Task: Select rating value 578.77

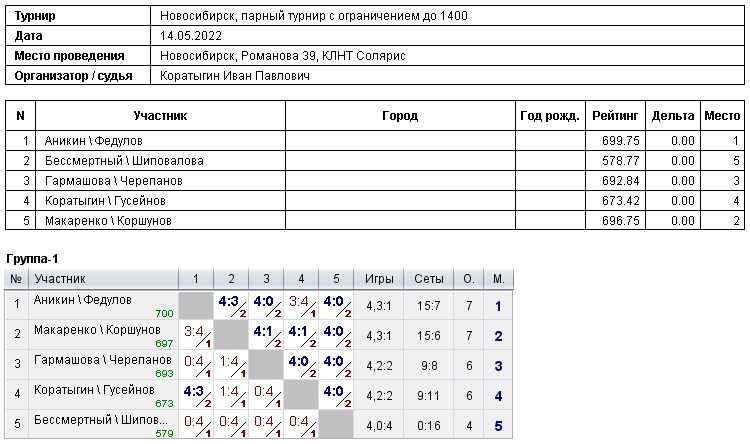Action: 619,160
